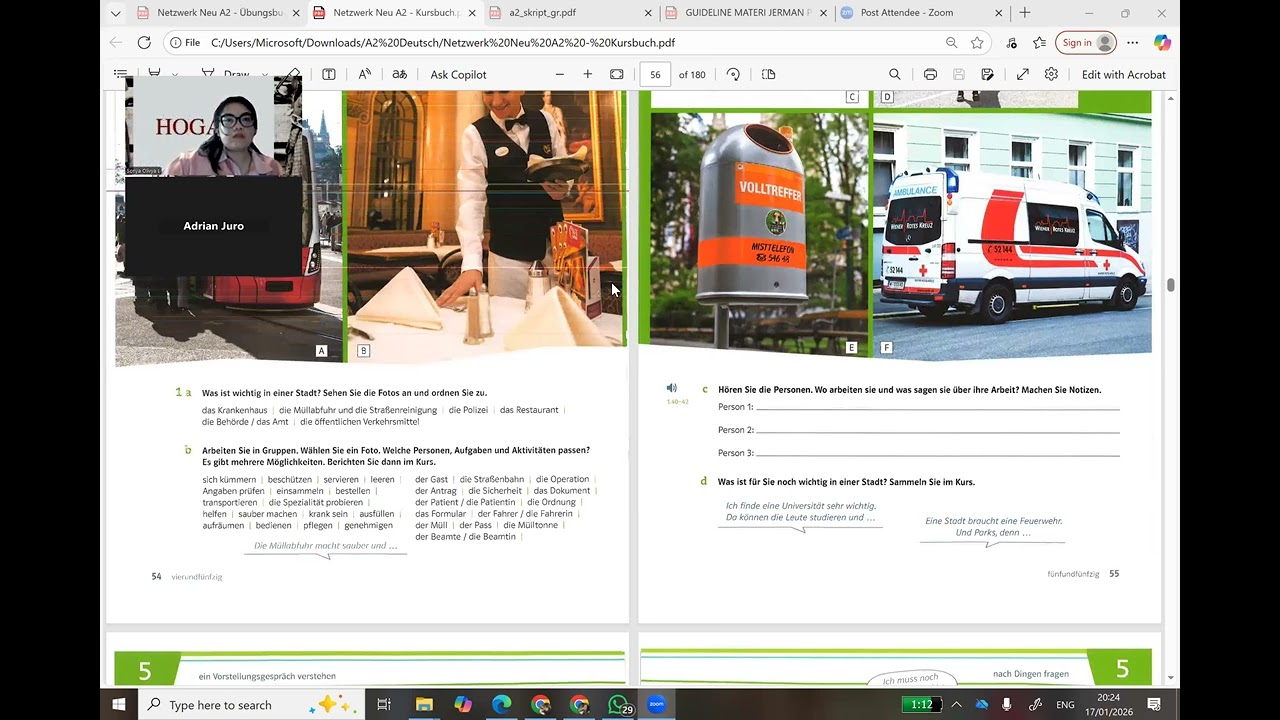Screen dimensions: 1280x720
Task: Click the microphone icon in system tray
Action: tap(1006, 704)
